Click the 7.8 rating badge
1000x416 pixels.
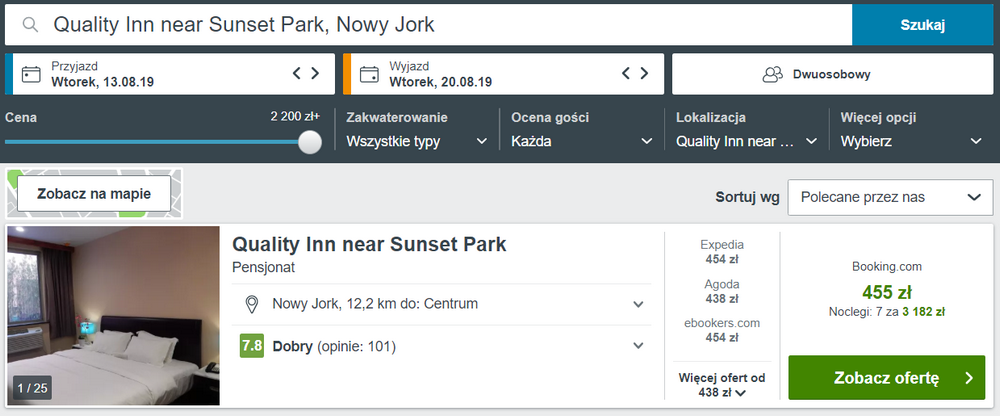251,346
